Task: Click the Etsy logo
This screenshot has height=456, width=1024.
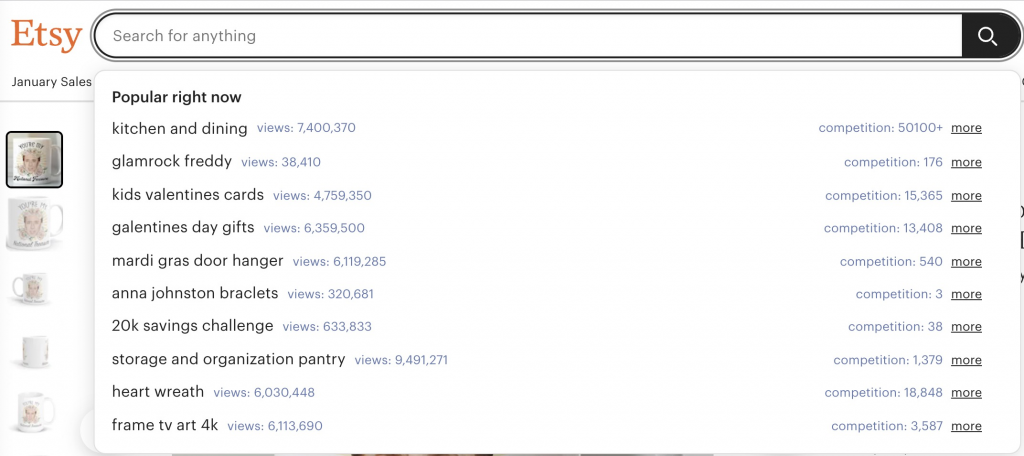Action: (x=46, y=36)
